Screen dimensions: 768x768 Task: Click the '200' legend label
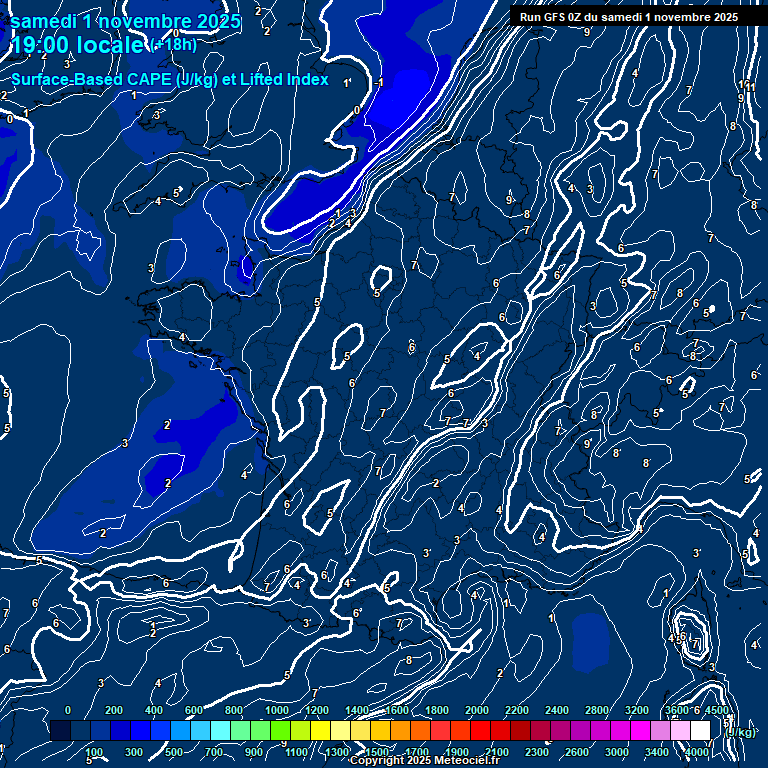[x=114, y=710]
